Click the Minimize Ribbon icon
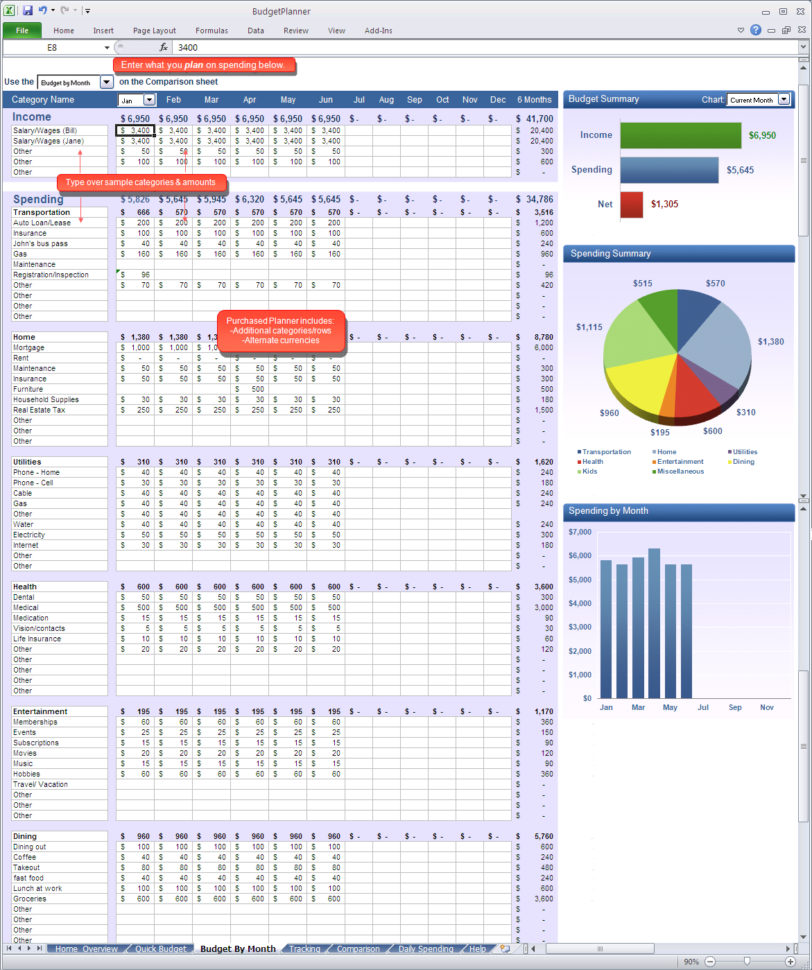This screenshot has height=970, width=812. (x=741, y=29)
